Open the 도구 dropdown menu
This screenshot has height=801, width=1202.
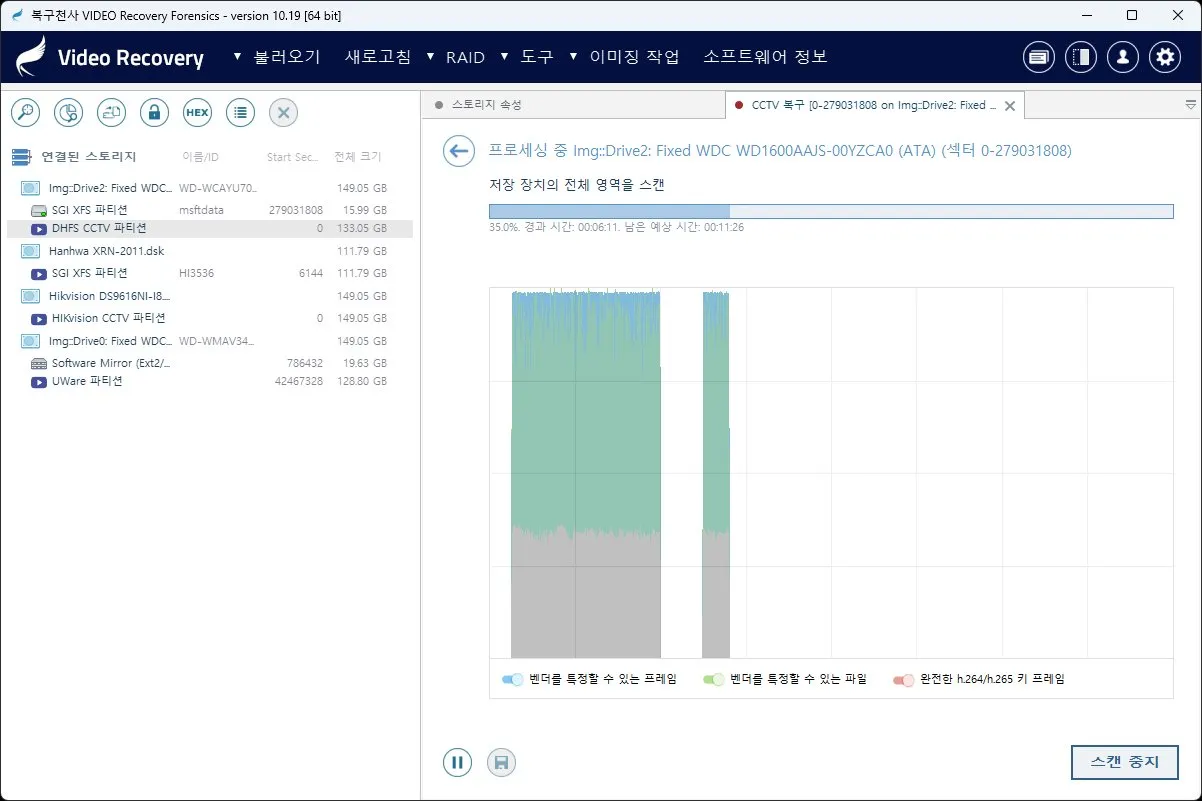[527, 57]
